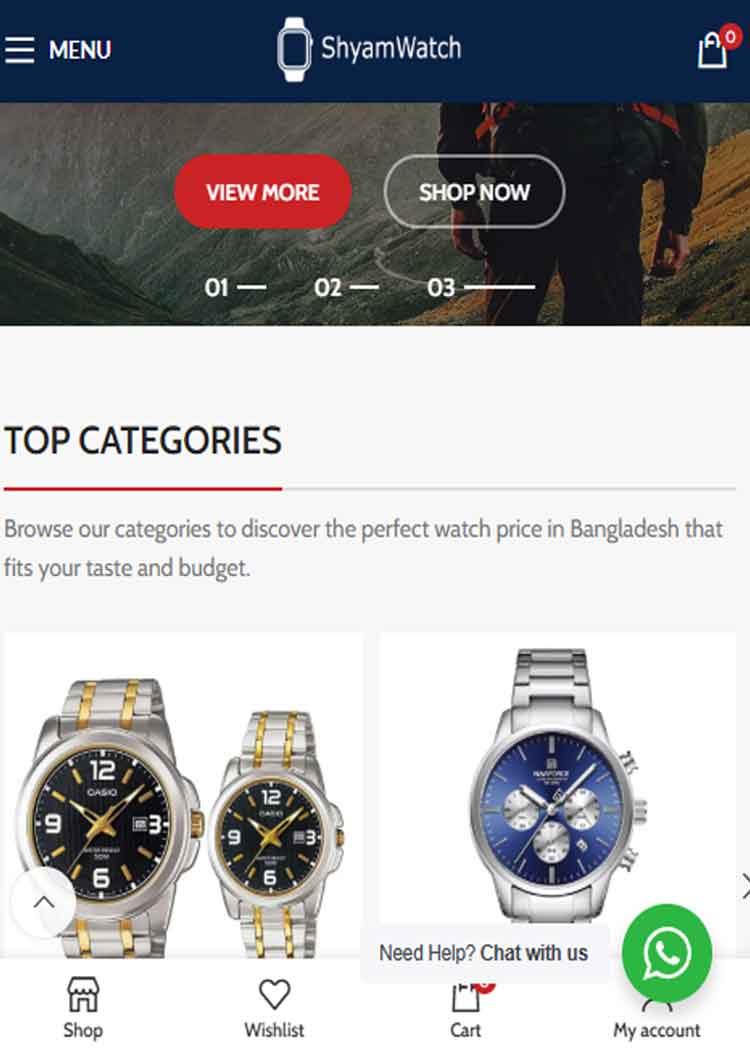Open the shopping bag cart icon in header
This screenshot has height=1050, width=750.
(x=712, y=50)
